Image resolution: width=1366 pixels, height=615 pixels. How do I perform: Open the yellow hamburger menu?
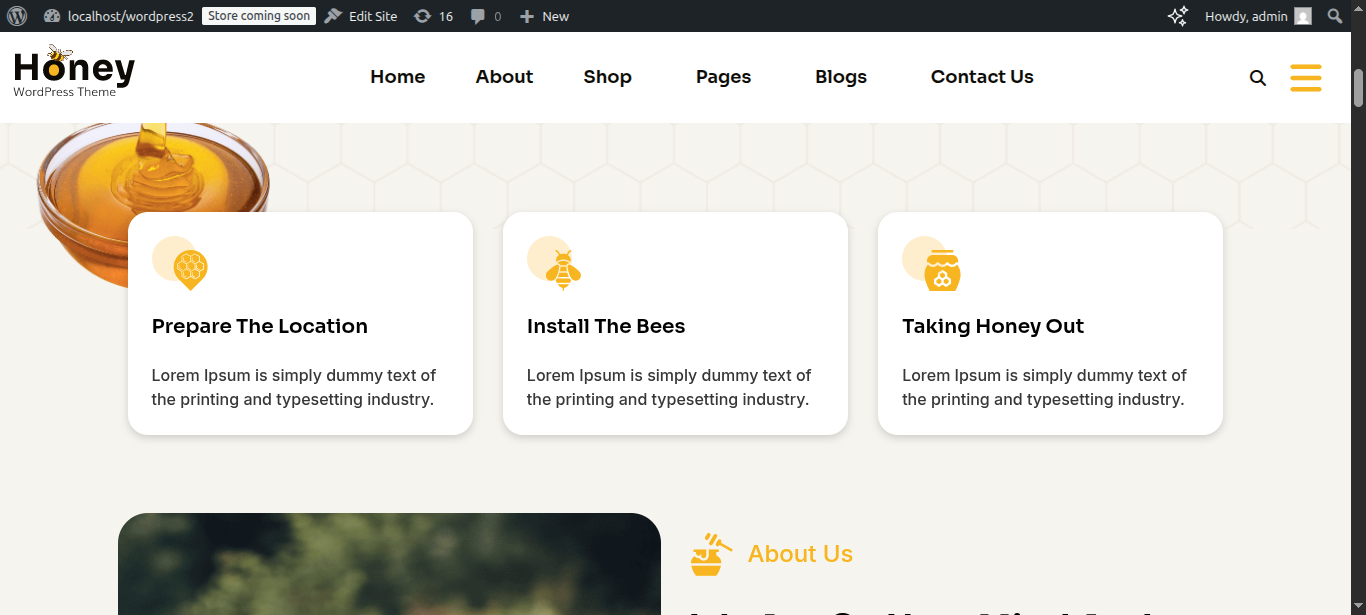point(1305,78)
